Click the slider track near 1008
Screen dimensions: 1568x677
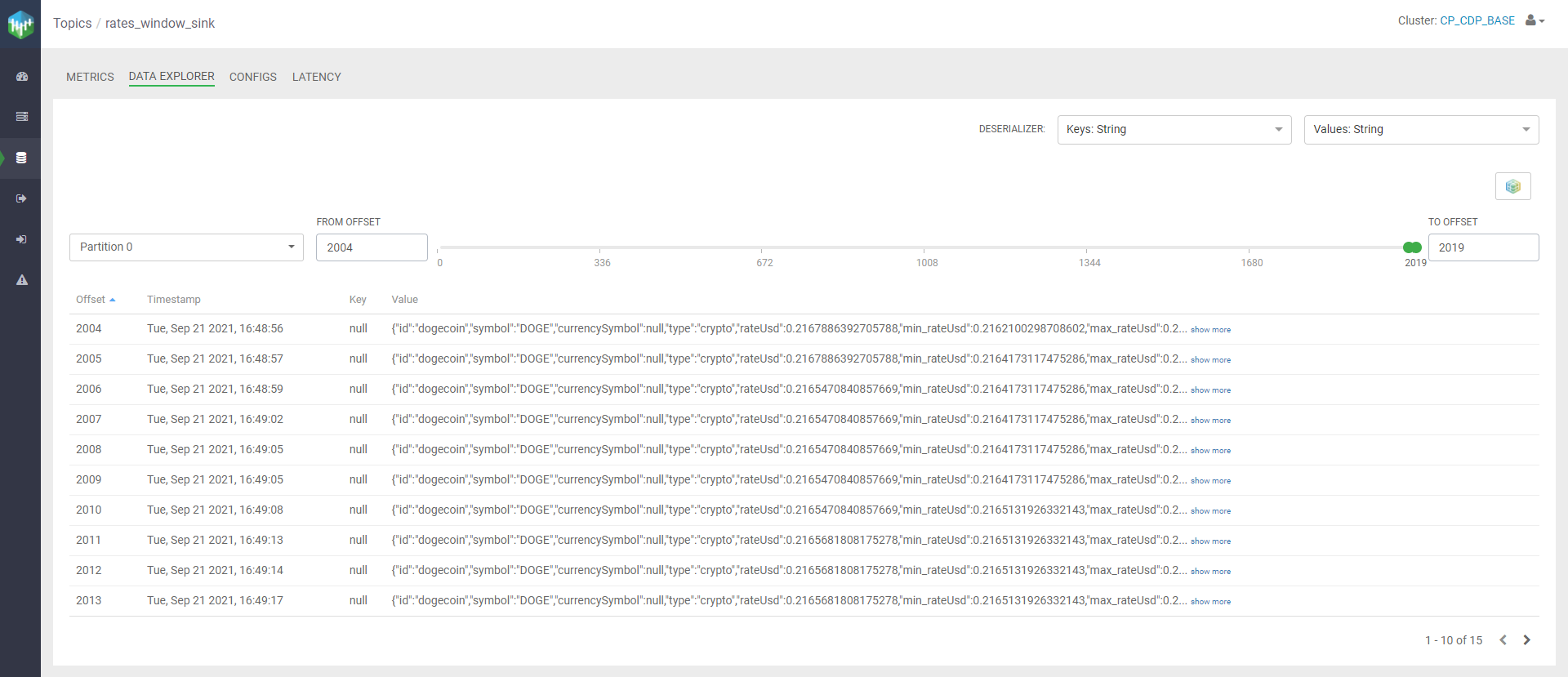point(924,247)
